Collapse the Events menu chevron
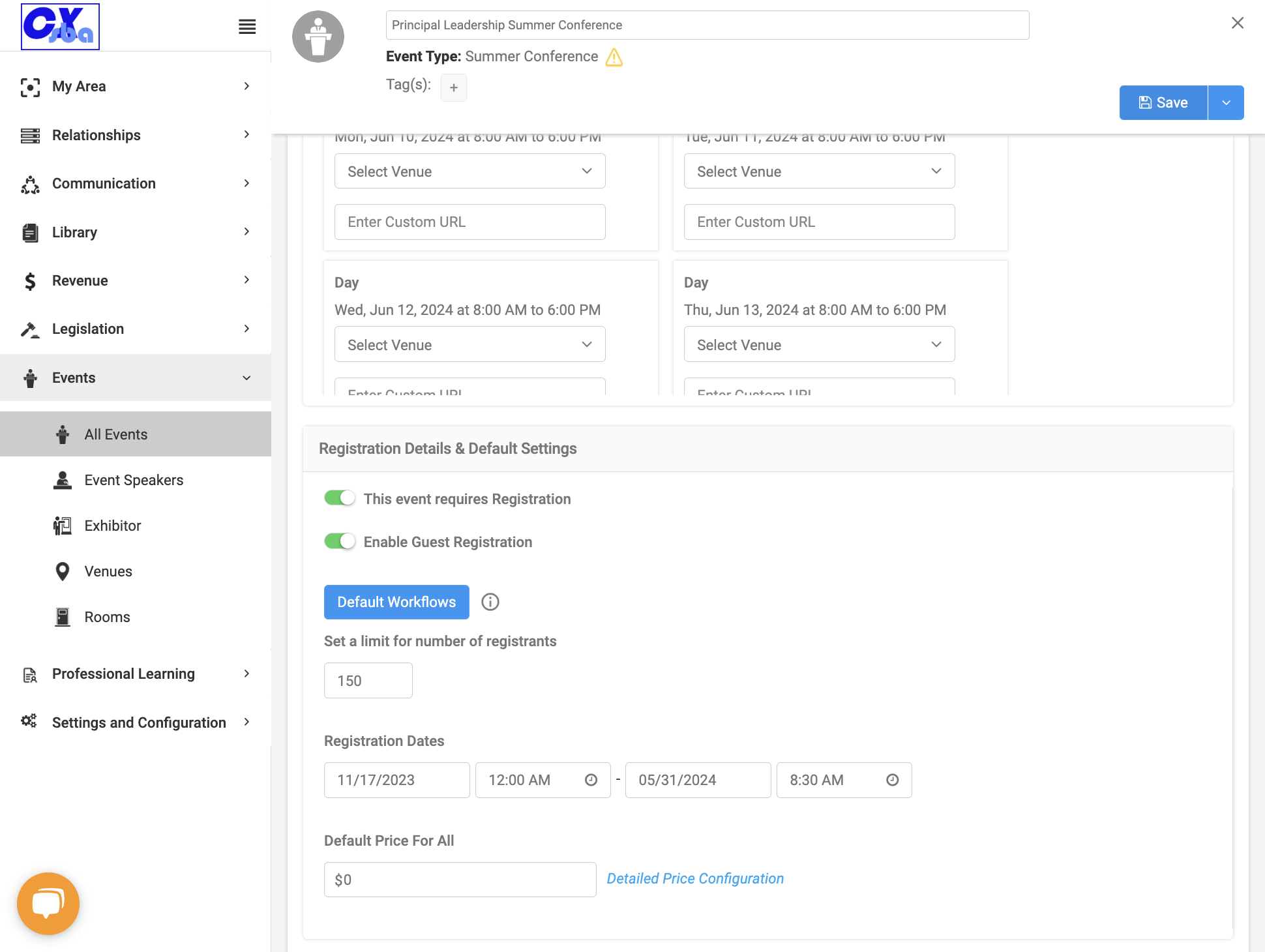 click(246, 378)
